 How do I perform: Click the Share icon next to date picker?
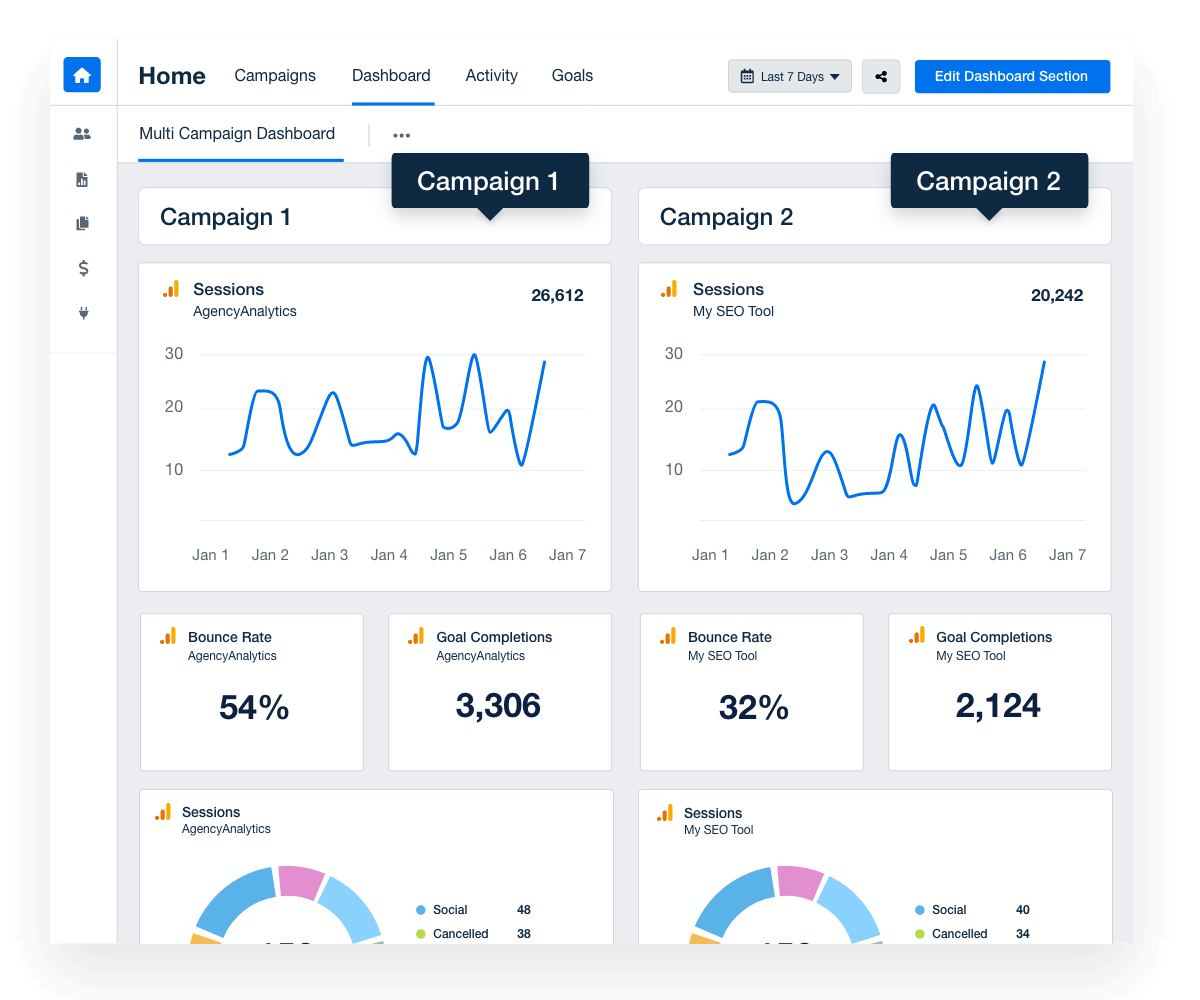(880, 76)
